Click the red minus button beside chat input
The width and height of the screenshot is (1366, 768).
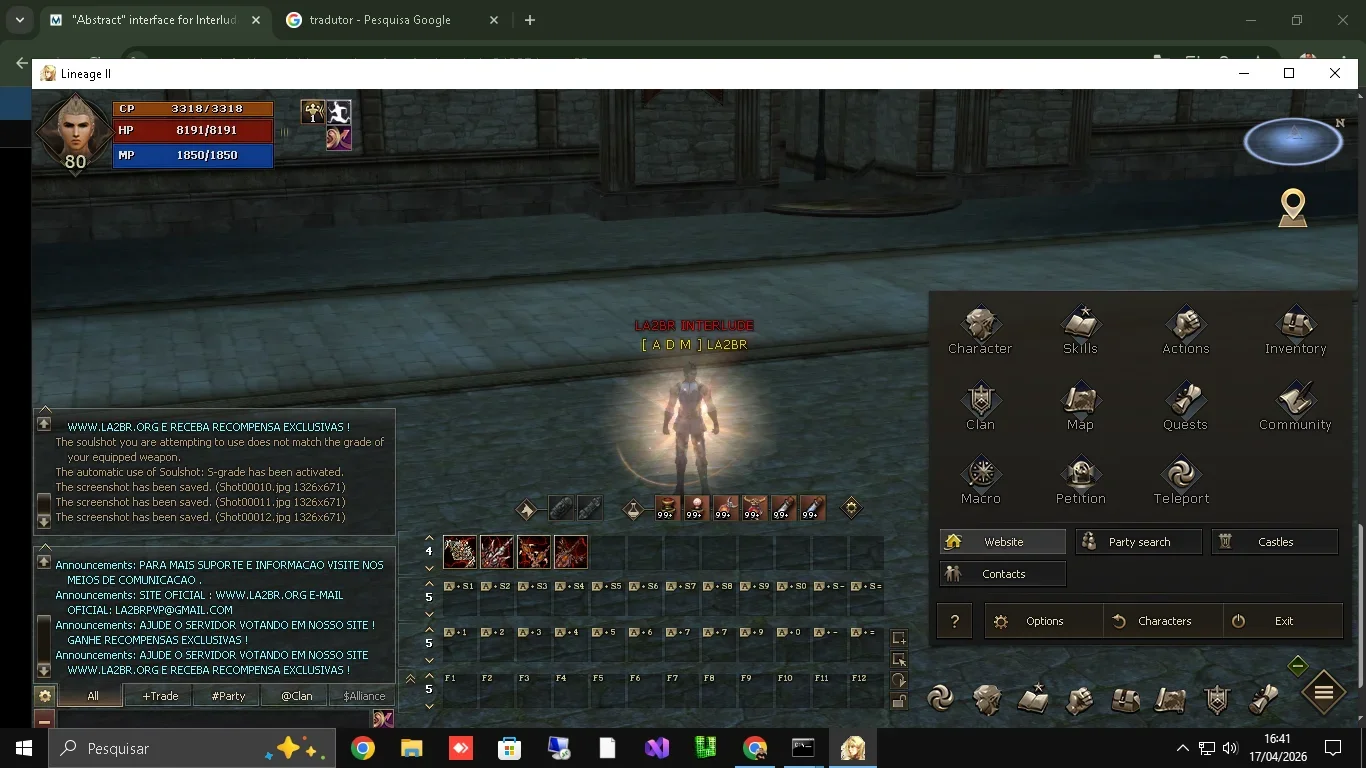click(44, 720)
